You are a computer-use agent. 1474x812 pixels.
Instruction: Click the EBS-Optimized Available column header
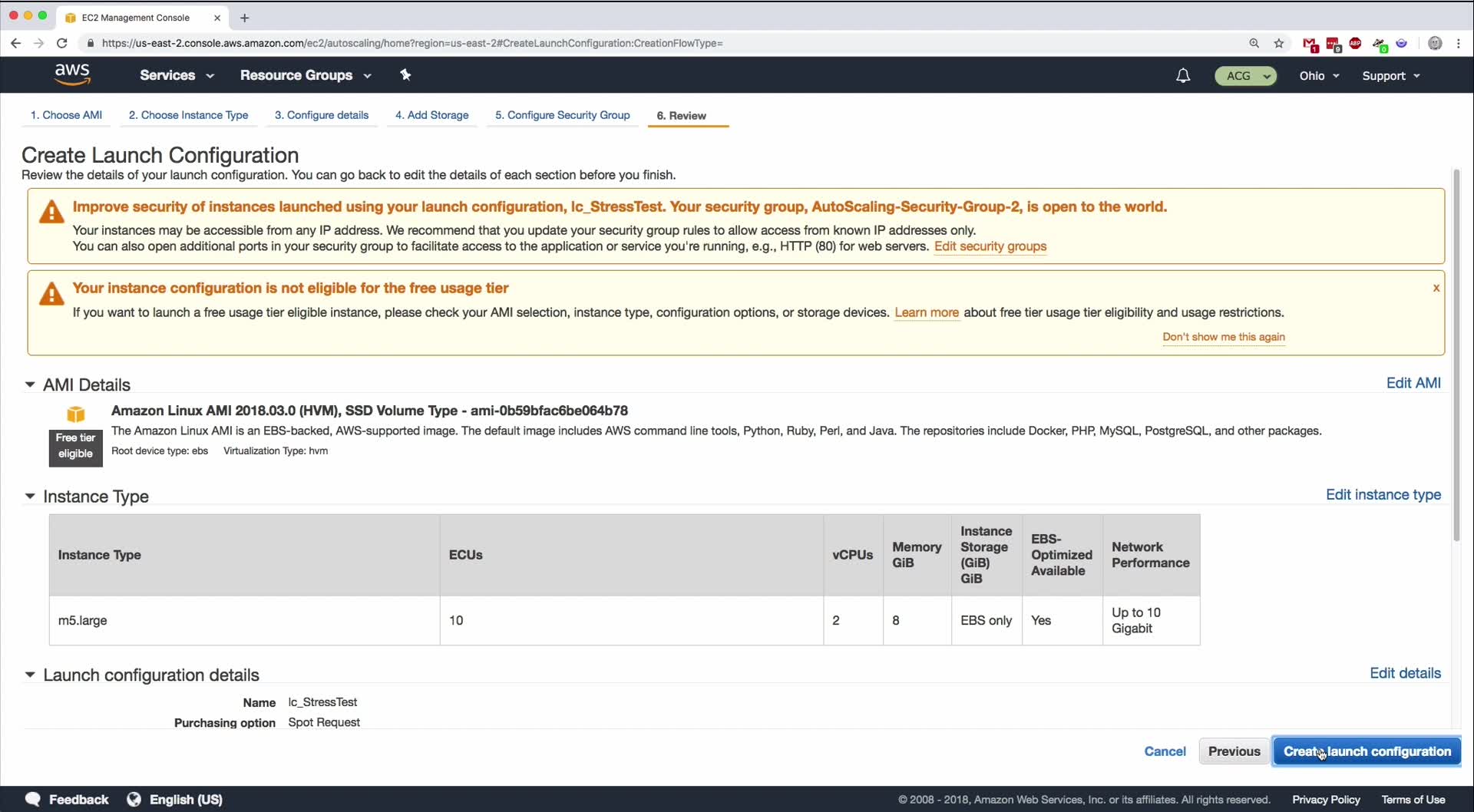[x=1061, y=555]
